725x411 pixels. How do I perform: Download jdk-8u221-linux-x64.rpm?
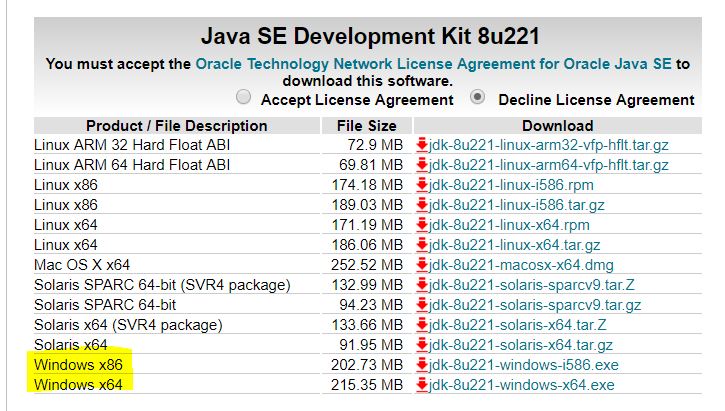point(509,225)
